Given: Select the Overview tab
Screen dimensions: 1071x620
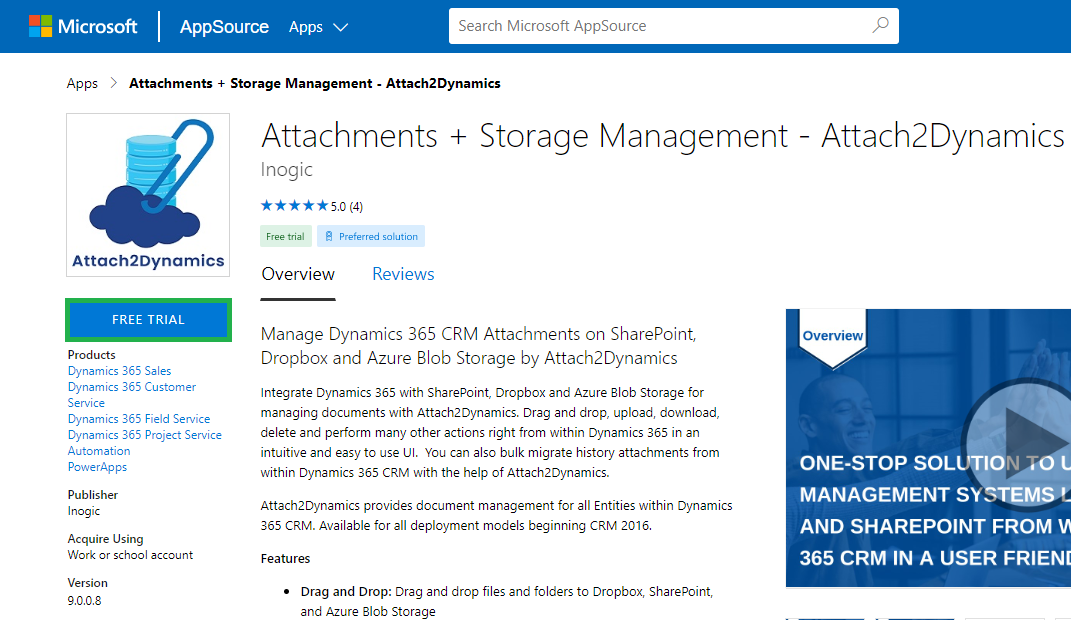Looking at the screenshot, I should click(x=297, y=273).
